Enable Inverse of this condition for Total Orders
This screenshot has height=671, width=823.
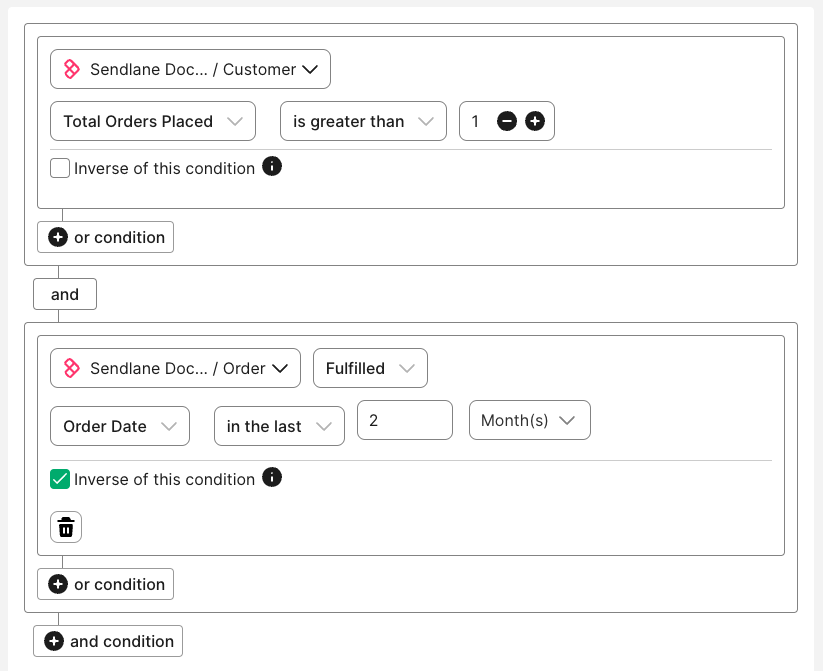coord(60,168)
